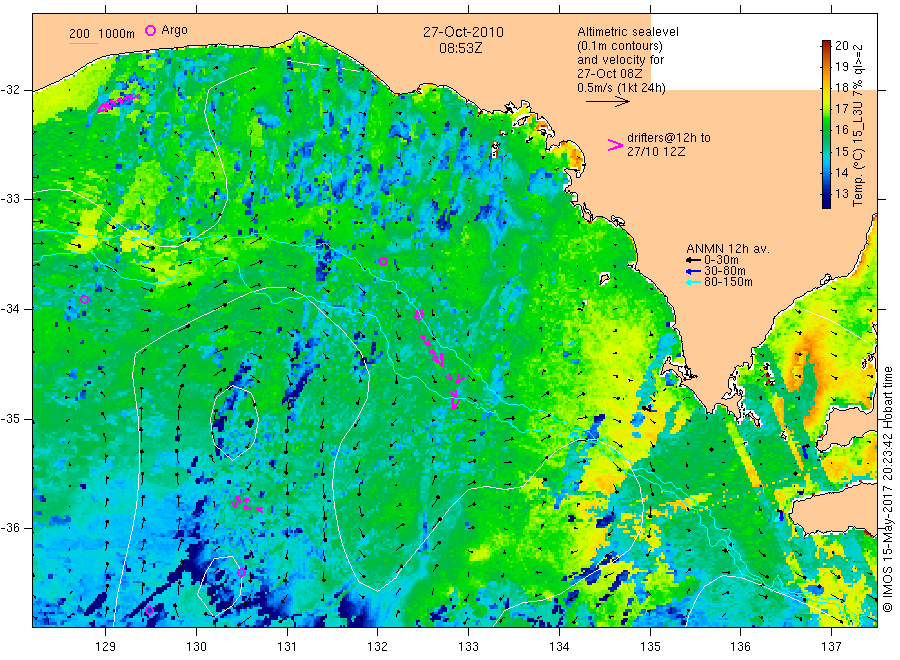Click the '0-30m' depth label
The height and width of the screenshot is (660, 900).
click(721, 260)
